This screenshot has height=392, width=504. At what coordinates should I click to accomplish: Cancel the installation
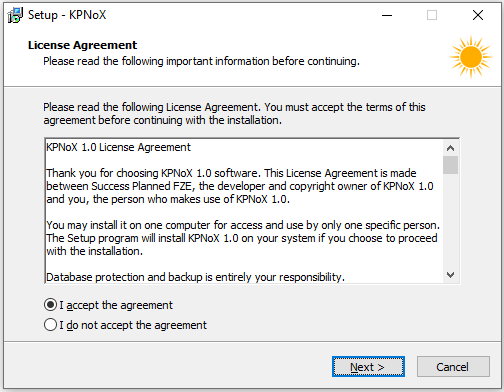pos(453,367)
